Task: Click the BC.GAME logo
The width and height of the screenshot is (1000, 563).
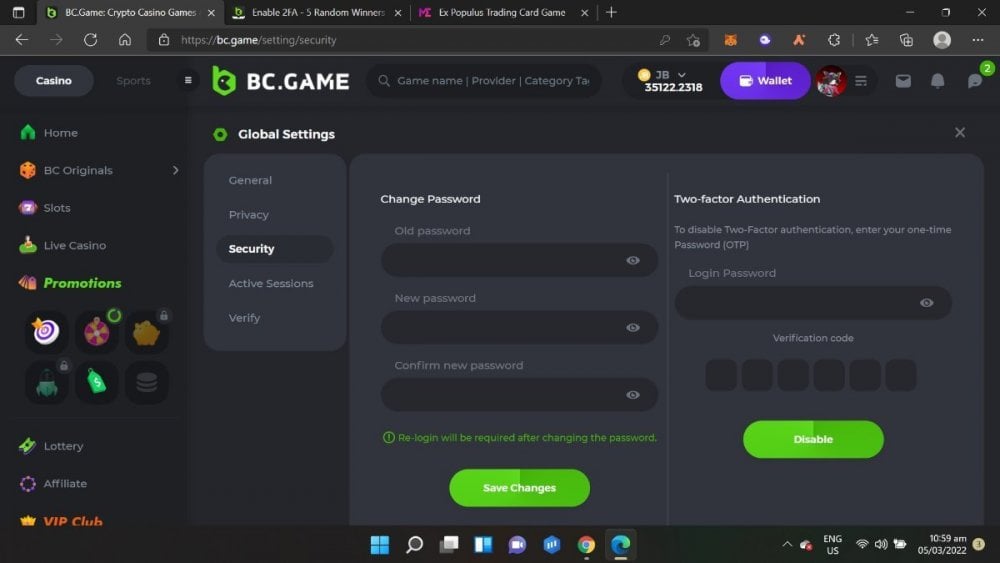Action: click(x=281, y=81)
